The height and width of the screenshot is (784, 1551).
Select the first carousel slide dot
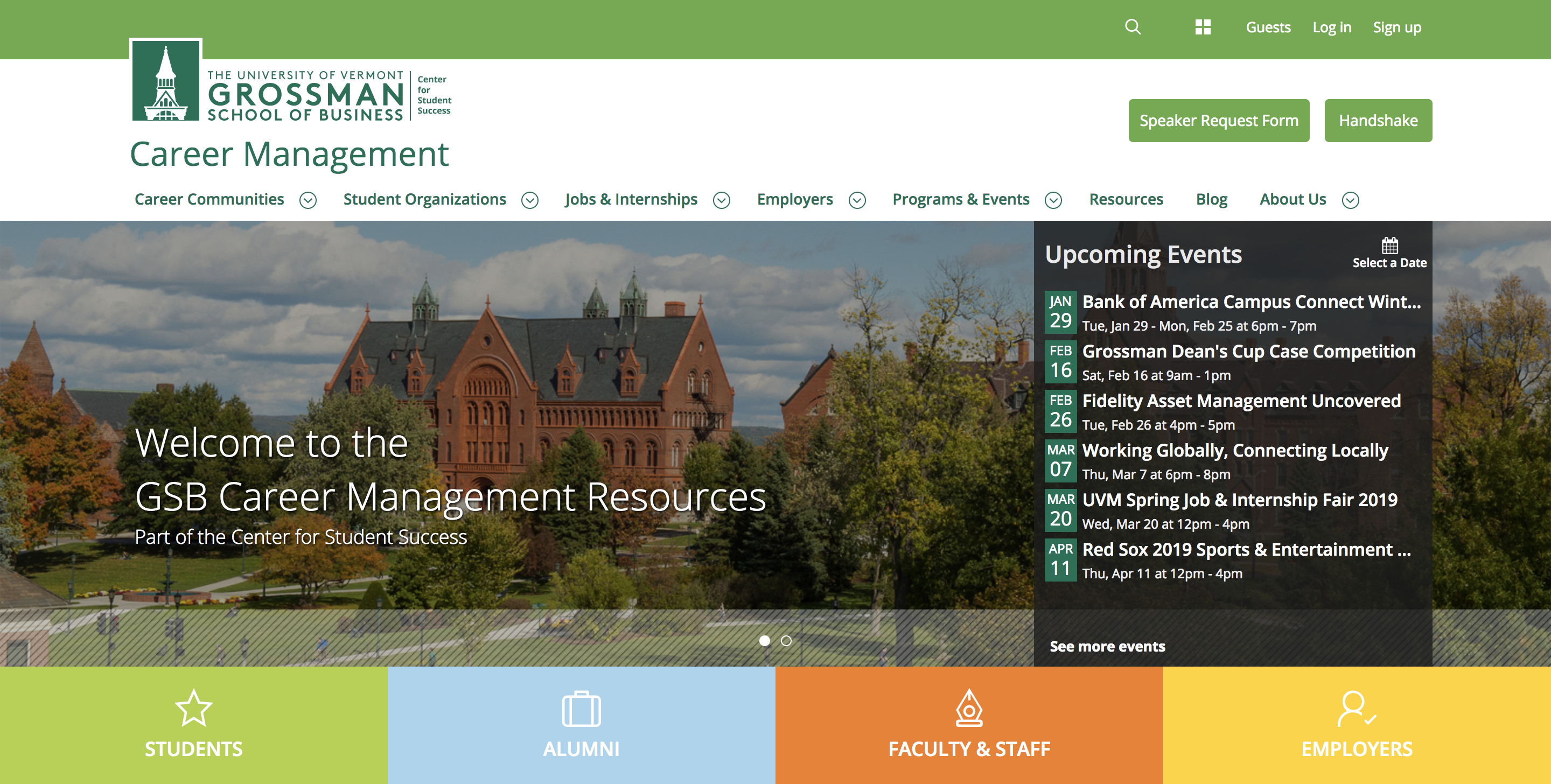pos(765,641)
